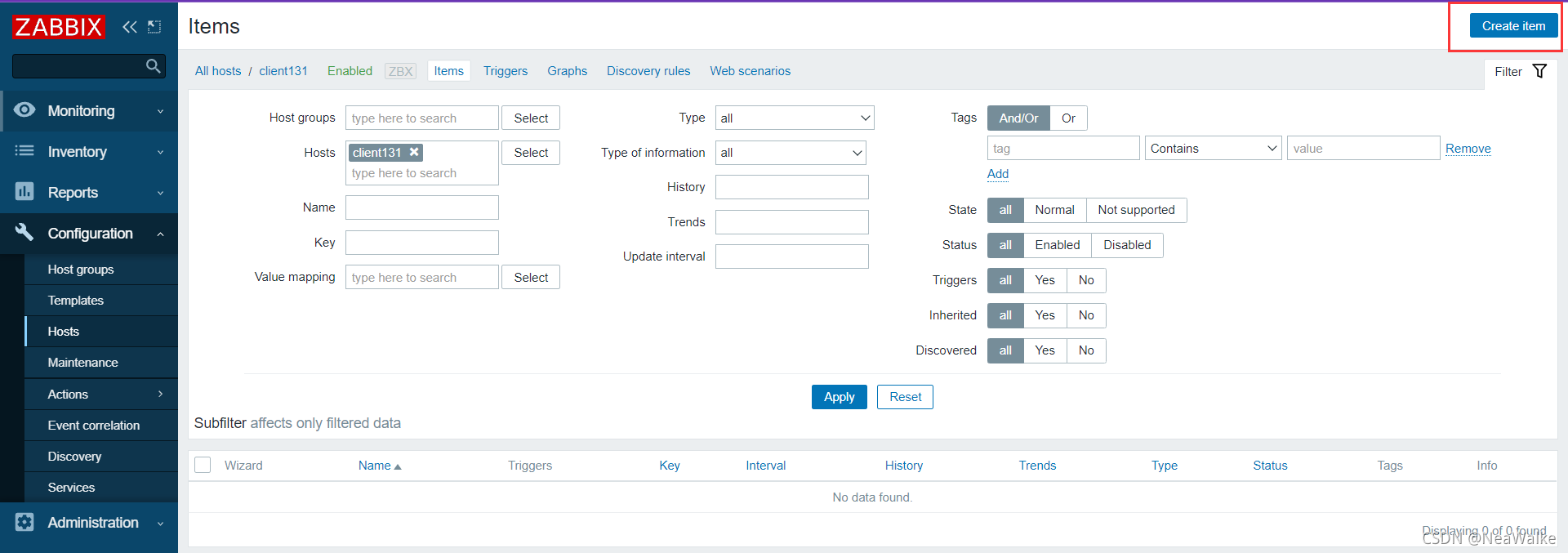Click the Apply filter button
Viewport: 1568px width, 553px height.
coord(839,397)
